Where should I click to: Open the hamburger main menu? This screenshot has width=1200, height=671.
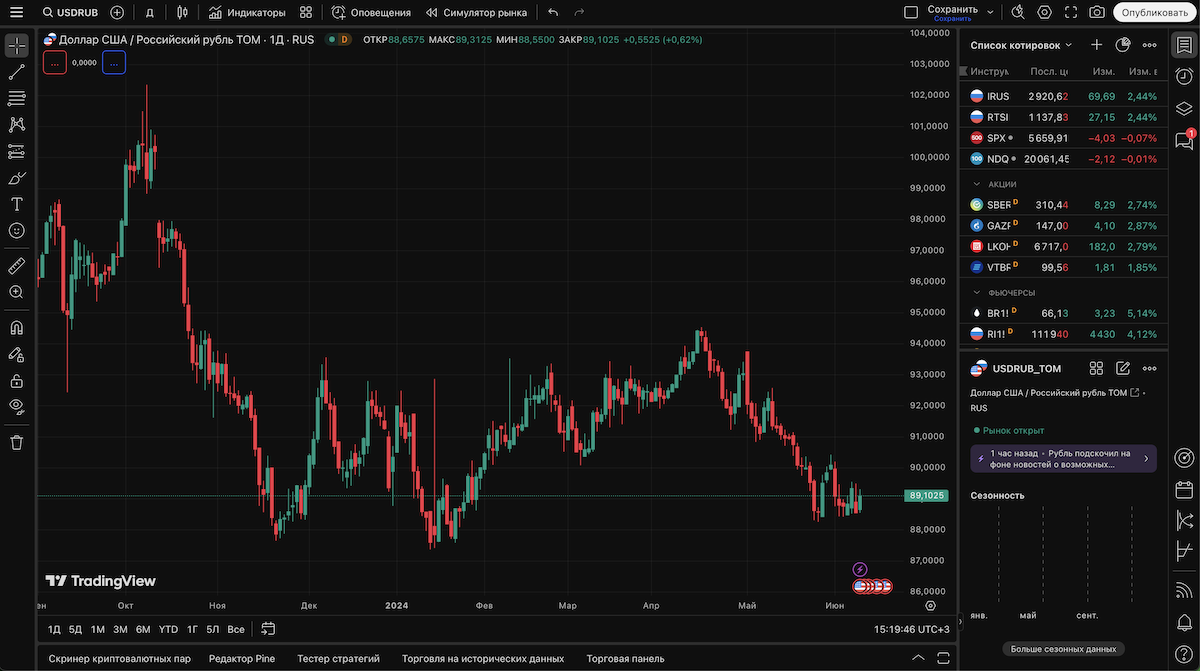[16, 12]
